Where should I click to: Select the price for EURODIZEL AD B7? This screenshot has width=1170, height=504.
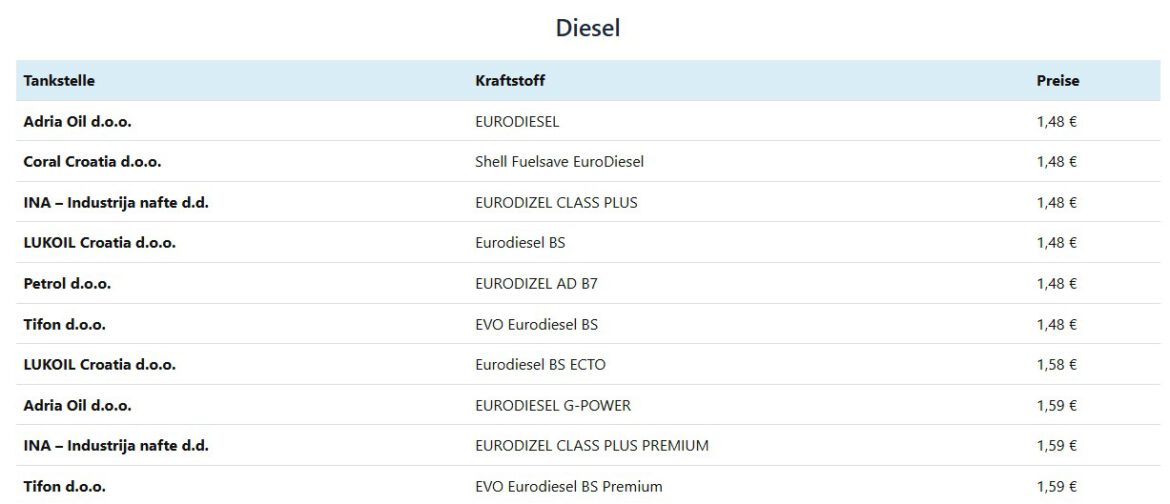1056,284
